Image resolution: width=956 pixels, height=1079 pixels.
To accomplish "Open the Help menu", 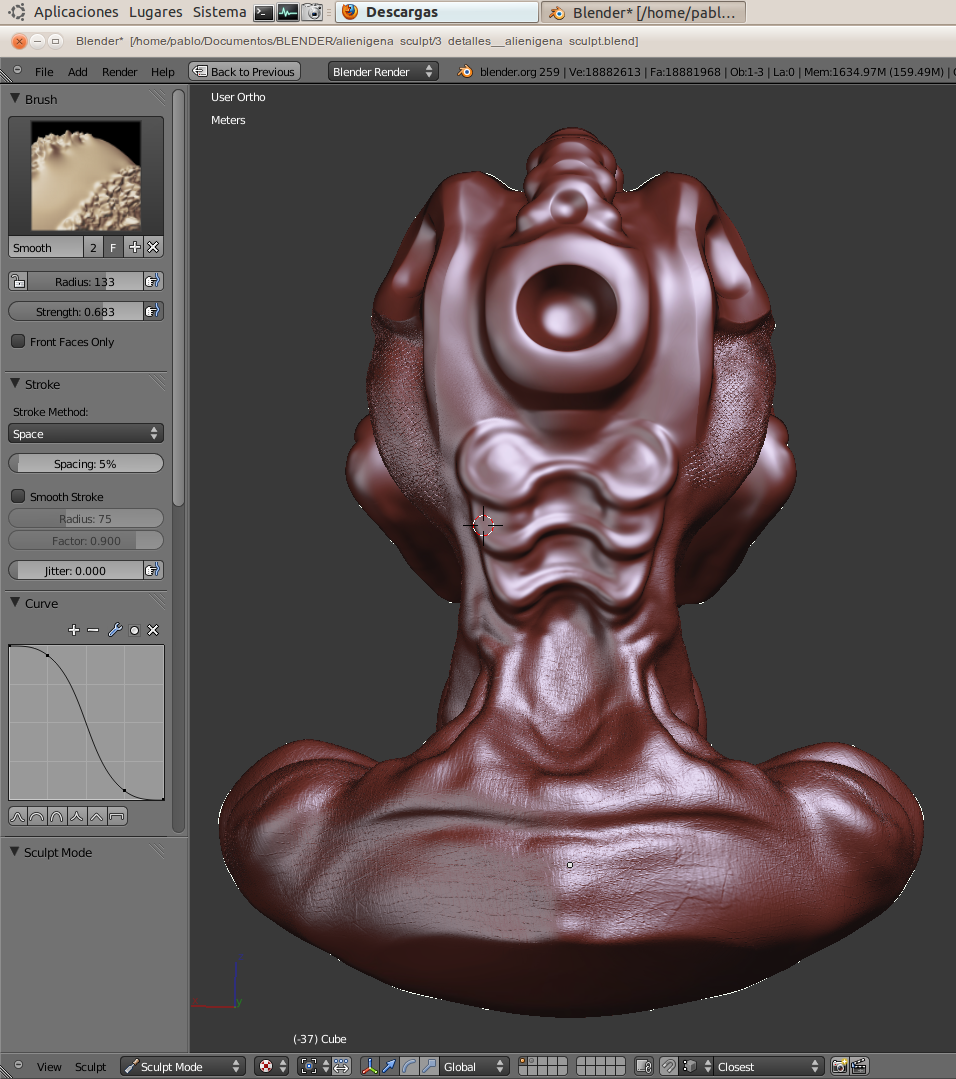I will coord(163,72).
